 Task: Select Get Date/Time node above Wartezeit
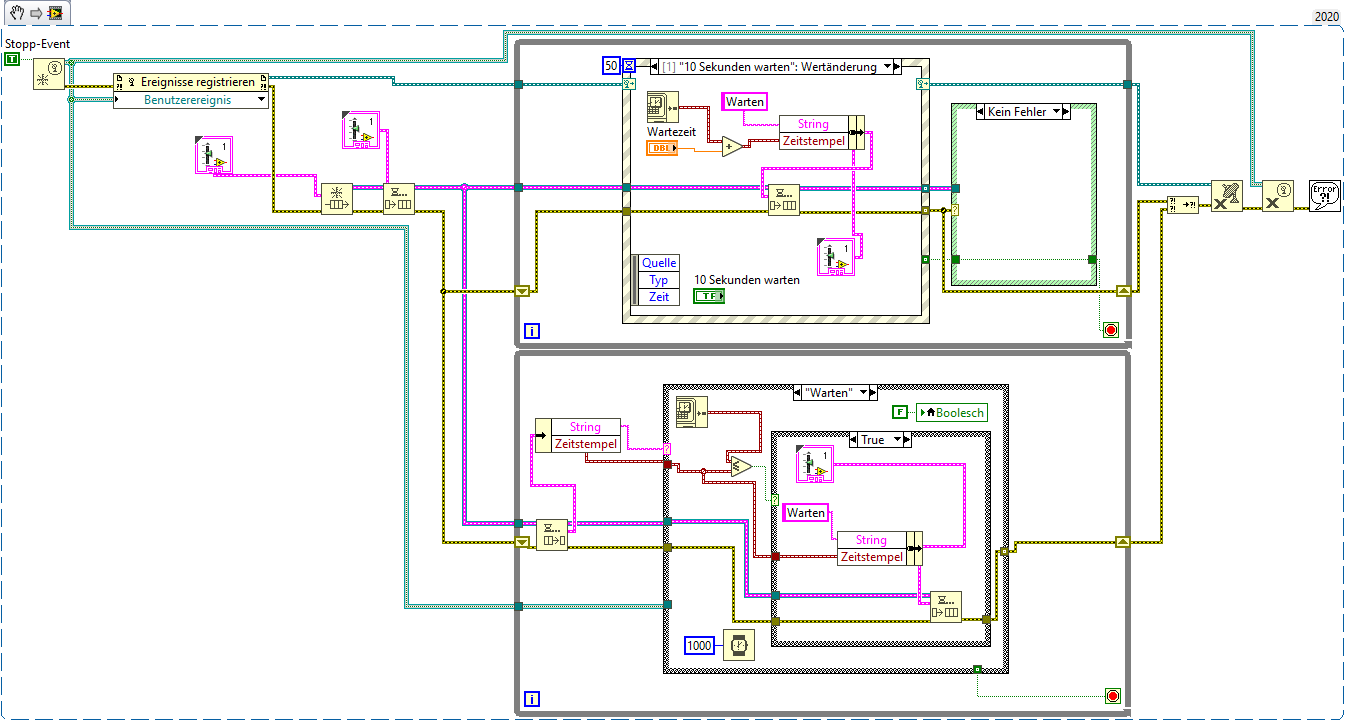(662, 105)
